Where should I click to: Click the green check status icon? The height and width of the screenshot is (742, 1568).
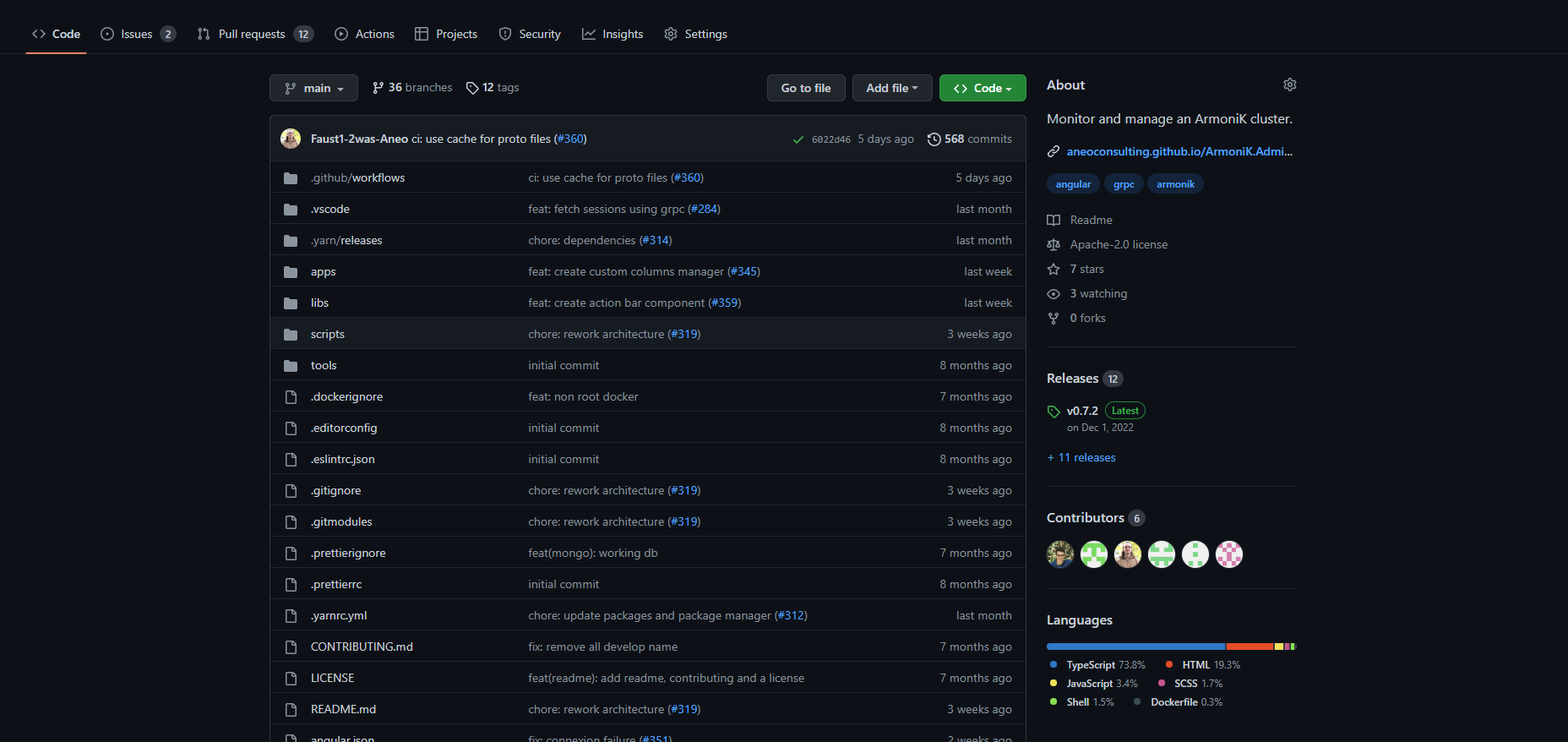[798, 139]
